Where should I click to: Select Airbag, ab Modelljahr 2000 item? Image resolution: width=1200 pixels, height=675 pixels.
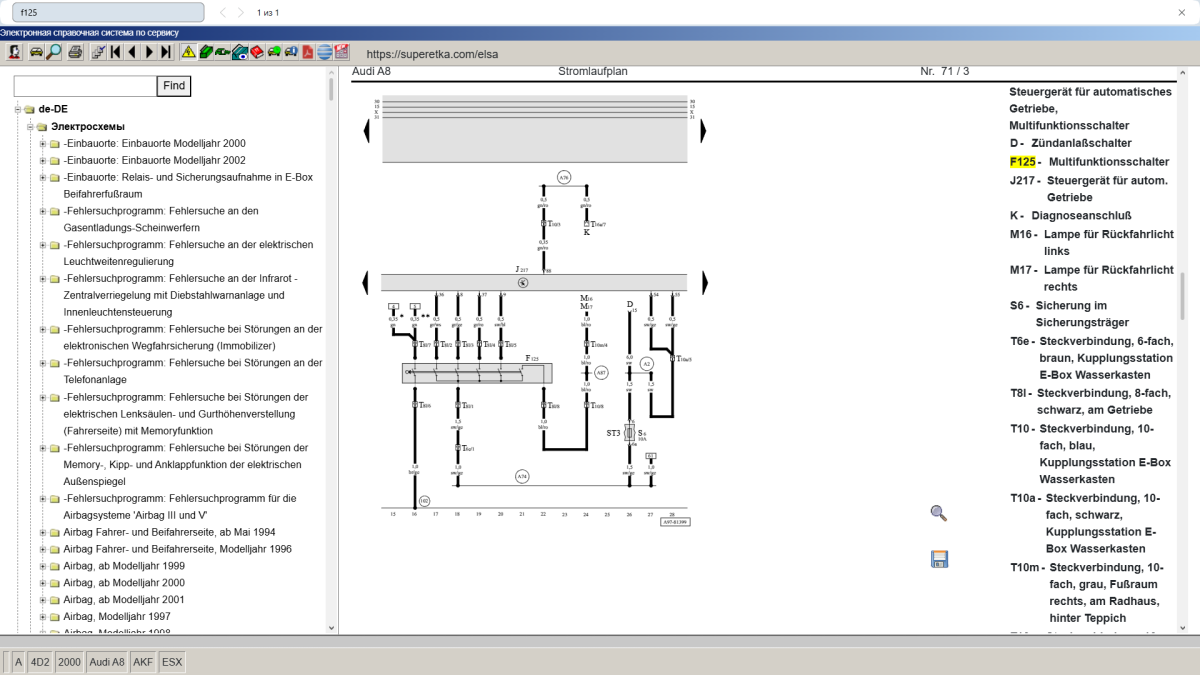[x=124, y=583]
